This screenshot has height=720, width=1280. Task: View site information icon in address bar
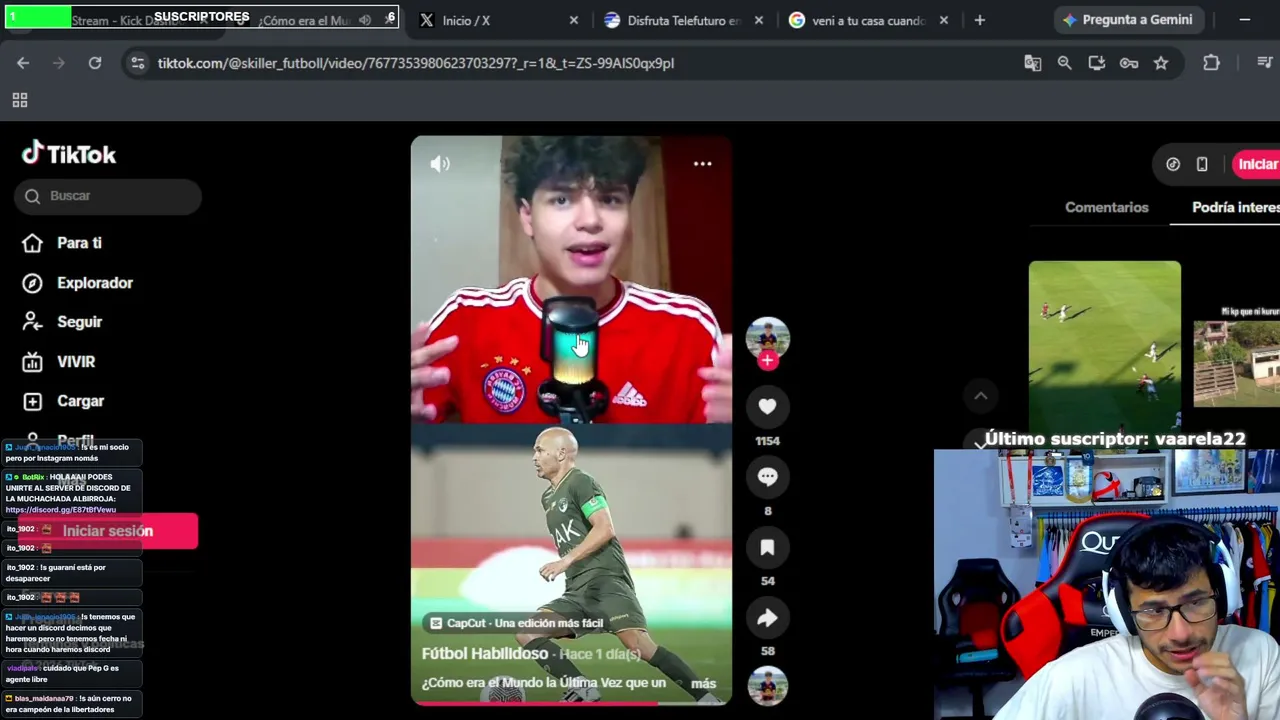coord(137,63)
